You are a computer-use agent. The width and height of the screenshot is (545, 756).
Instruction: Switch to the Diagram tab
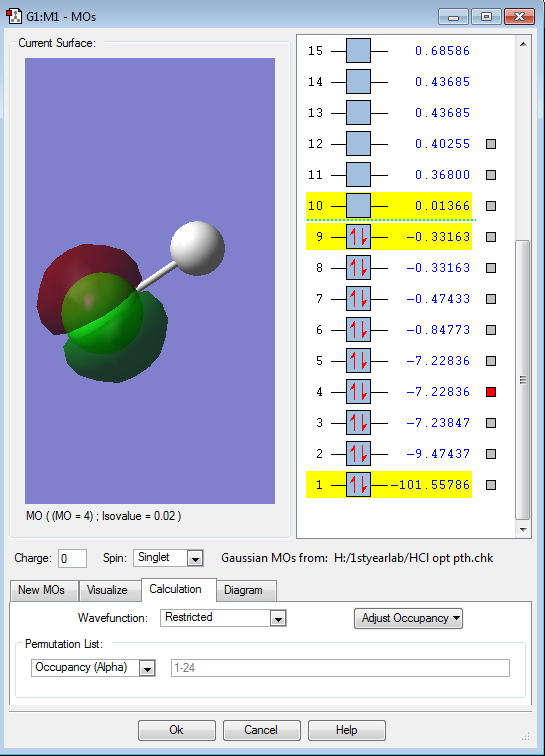[x=243, y=590]
